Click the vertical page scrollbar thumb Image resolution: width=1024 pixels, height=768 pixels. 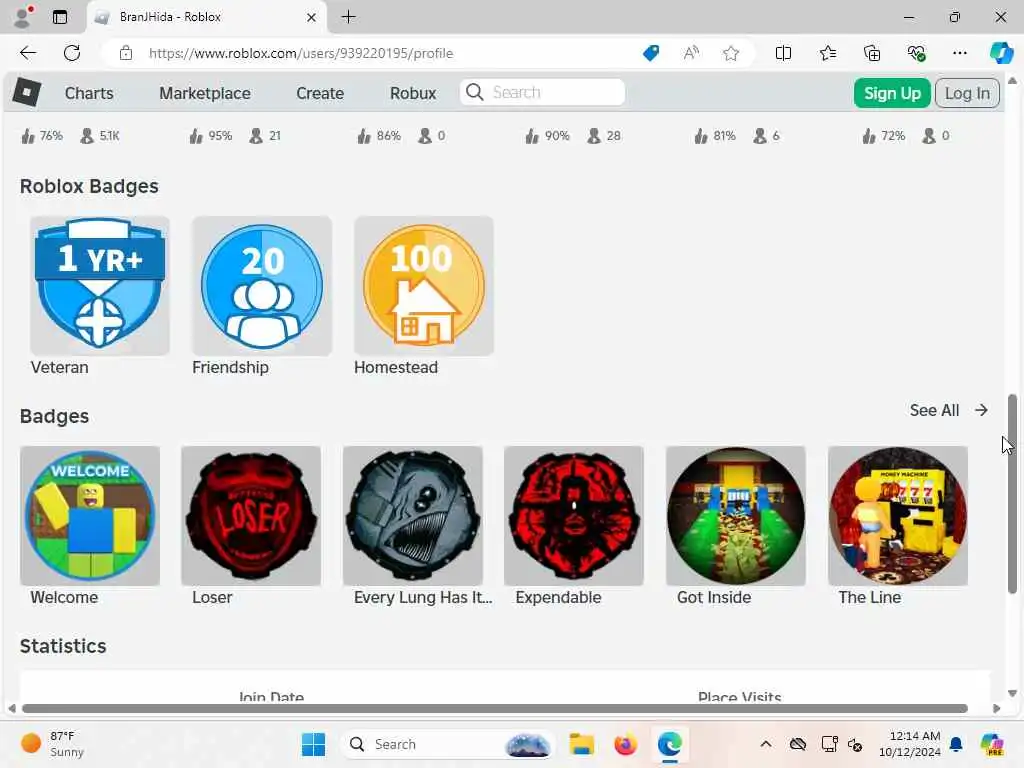click(1012, 494)
